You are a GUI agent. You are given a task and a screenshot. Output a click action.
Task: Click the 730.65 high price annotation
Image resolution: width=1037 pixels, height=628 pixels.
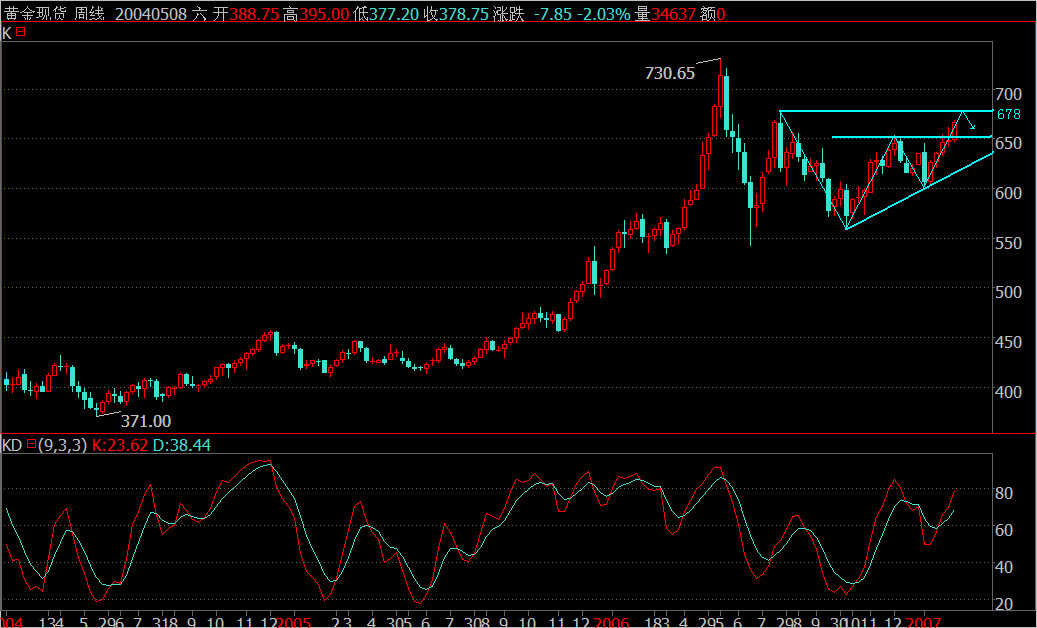click(670, 73)
